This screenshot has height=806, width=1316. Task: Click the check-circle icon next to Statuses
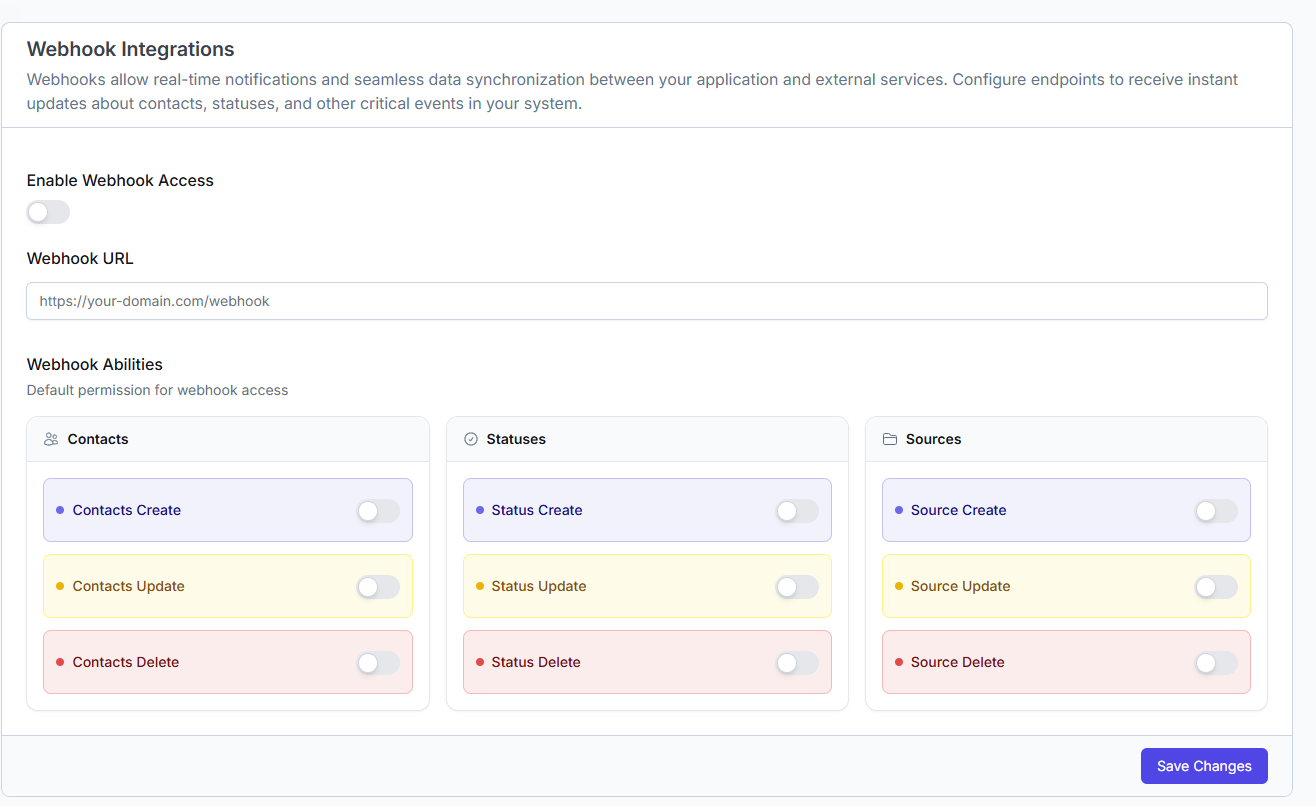470,438
